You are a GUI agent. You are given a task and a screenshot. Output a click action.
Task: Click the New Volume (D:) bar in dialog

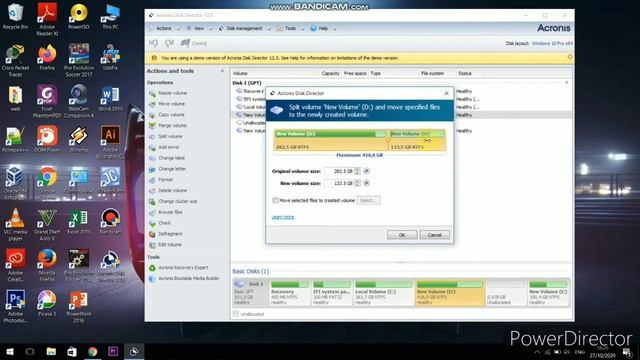point(331,140)
